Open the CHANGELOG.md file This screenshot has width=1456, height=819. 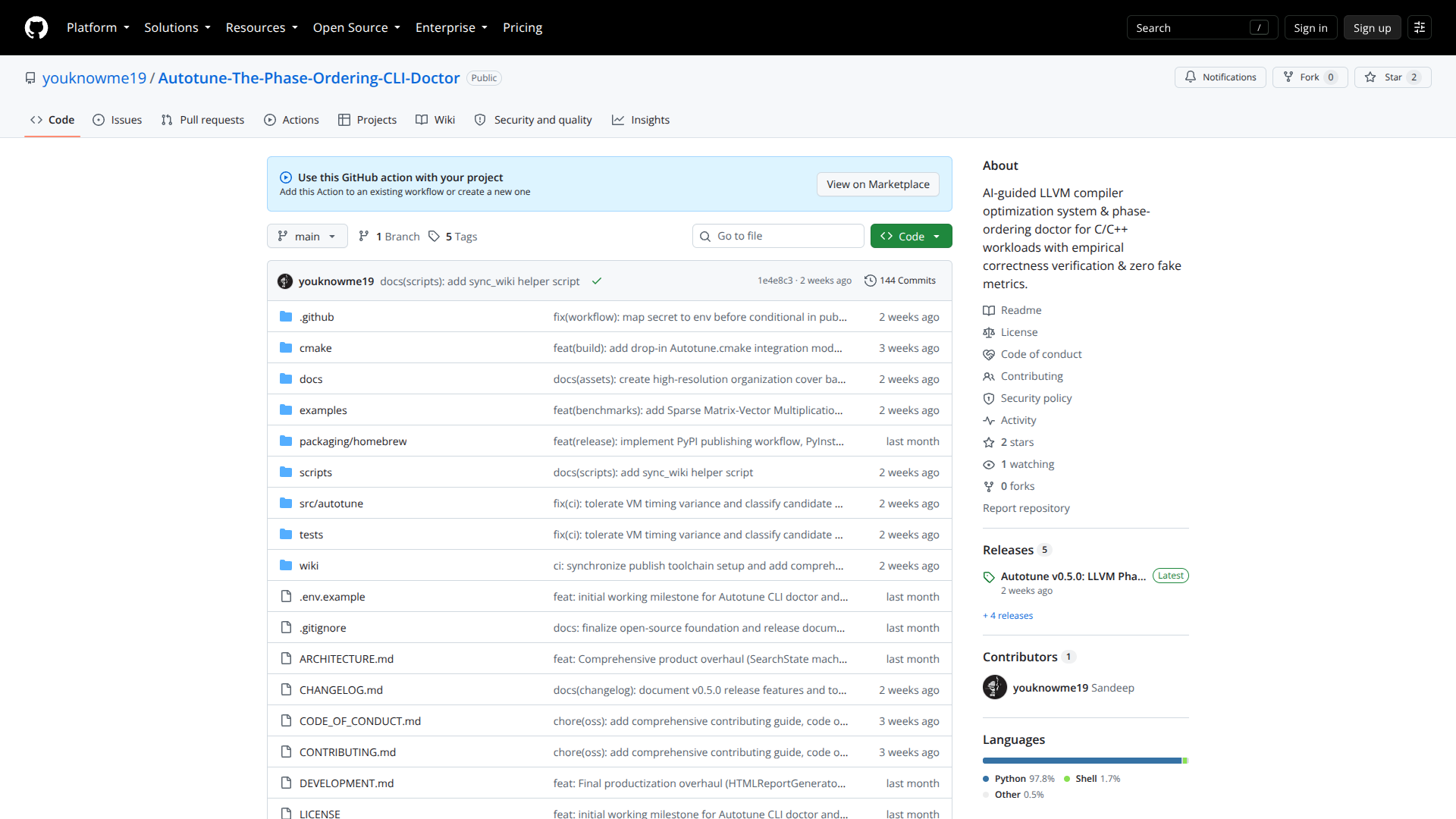coord(341,690)
